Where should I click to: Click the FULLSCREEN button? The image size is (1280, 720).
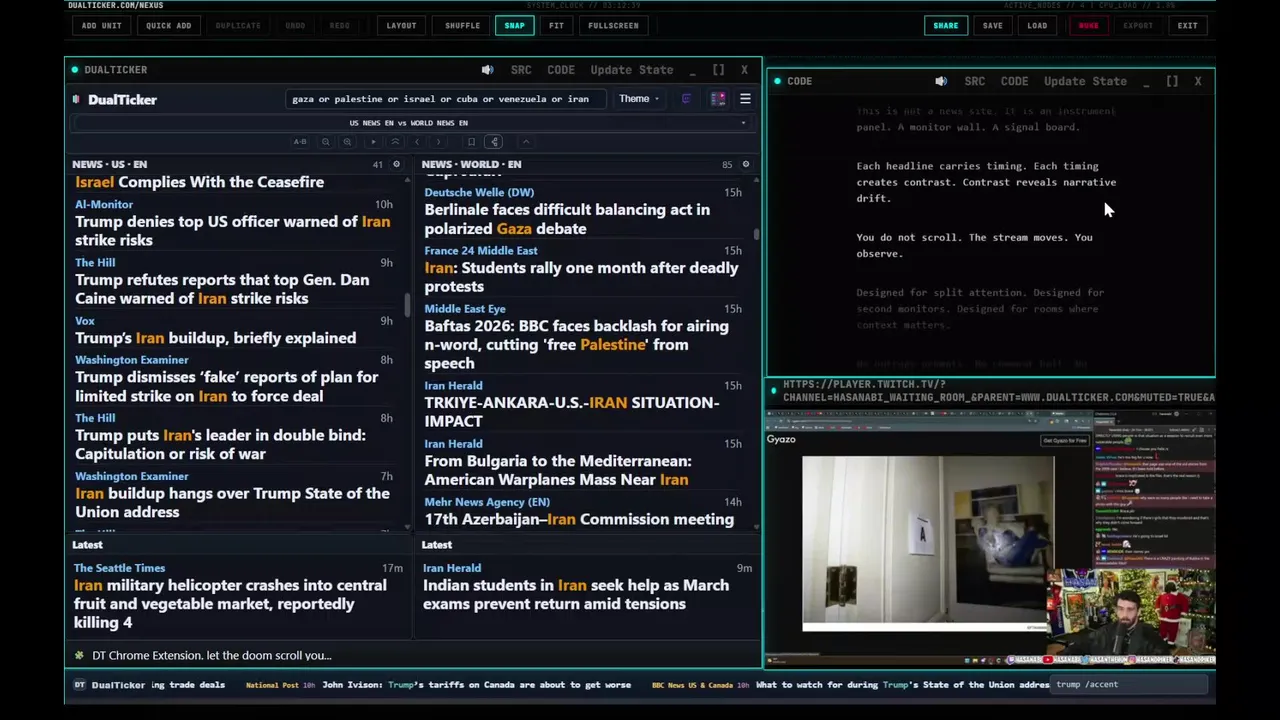click(613, 25)
